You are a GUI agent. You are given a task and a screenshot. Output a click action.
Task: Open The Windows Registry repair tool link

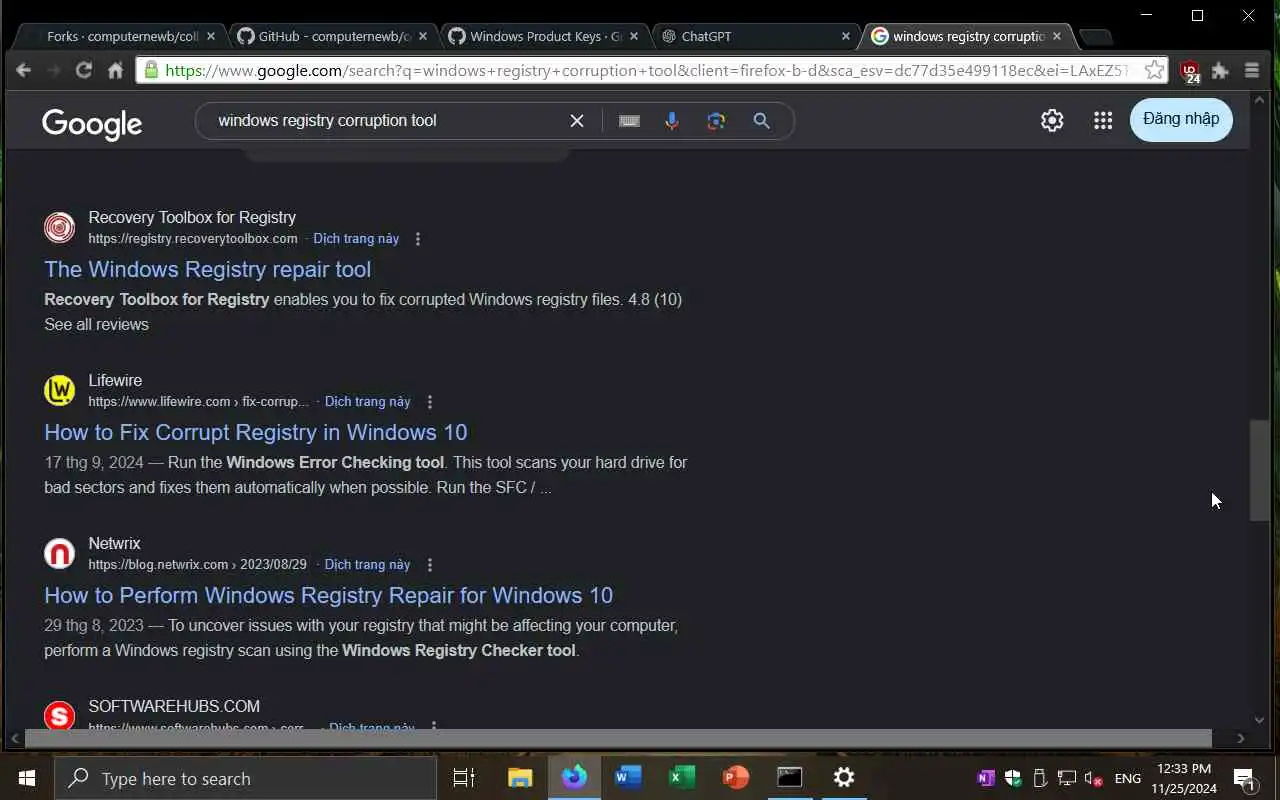tap(207, 269)
